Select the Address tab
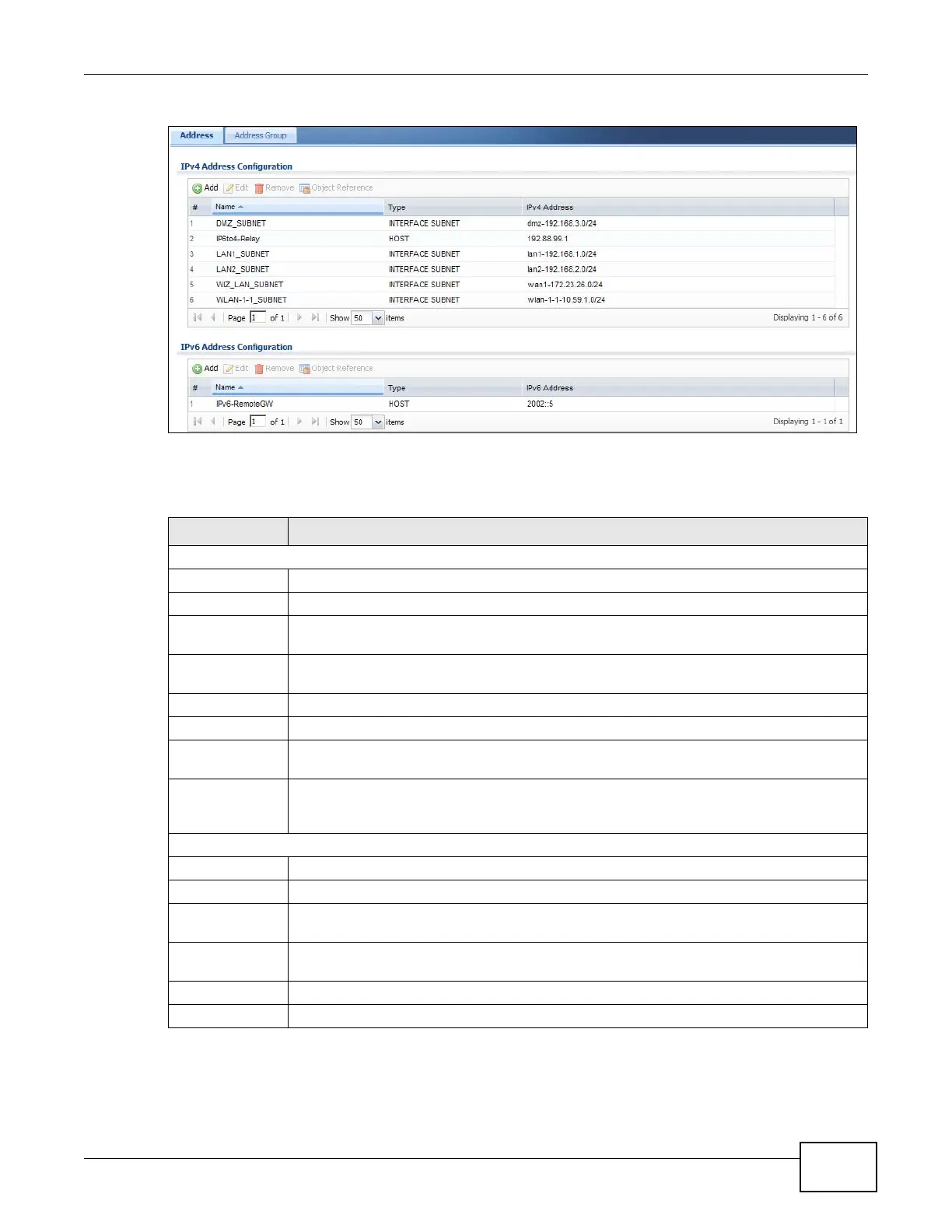 coord(197,135)
